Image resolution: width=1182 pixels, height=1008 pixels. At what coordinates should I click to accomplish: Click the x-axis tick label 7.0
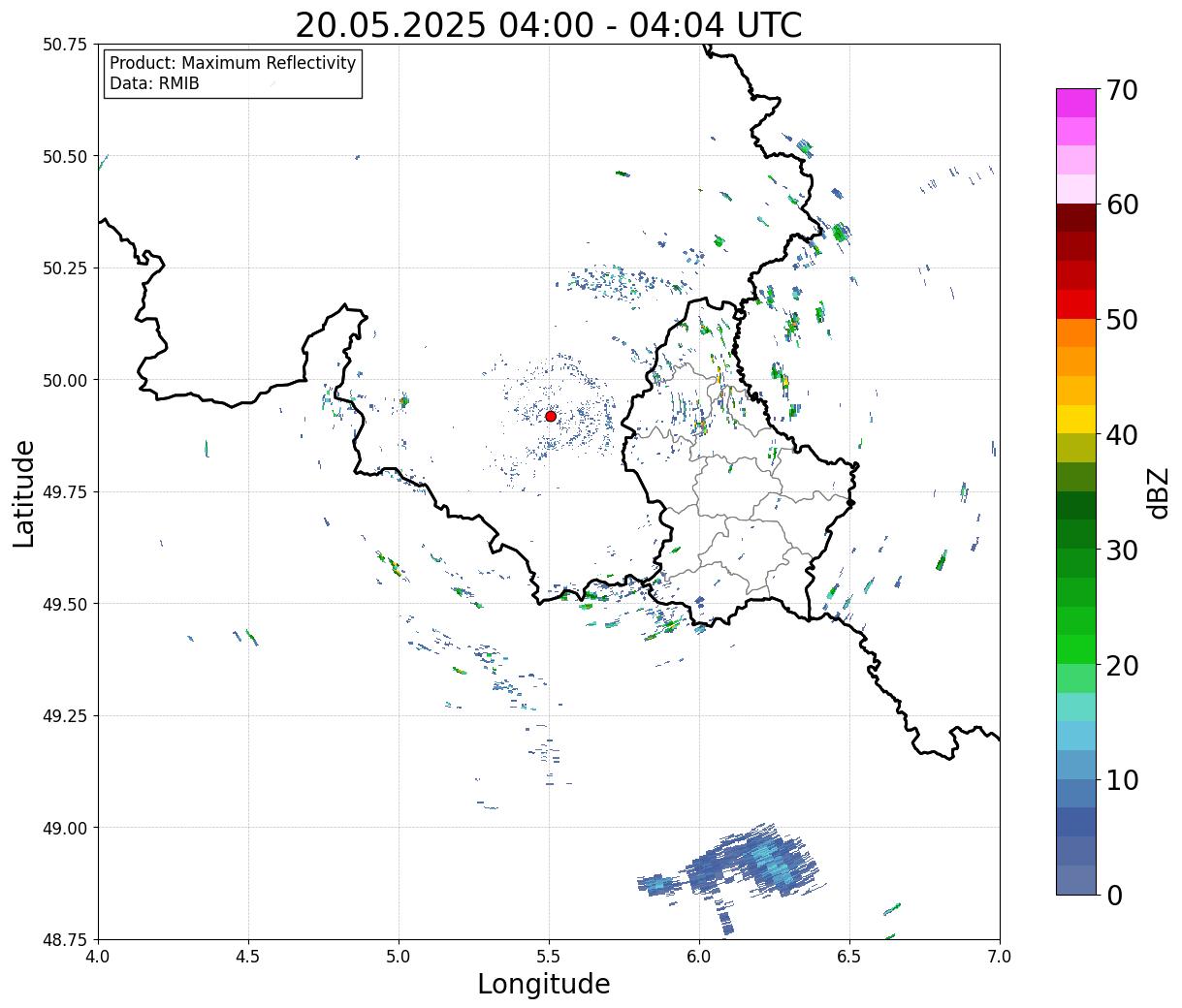[x=1000, y=957]
